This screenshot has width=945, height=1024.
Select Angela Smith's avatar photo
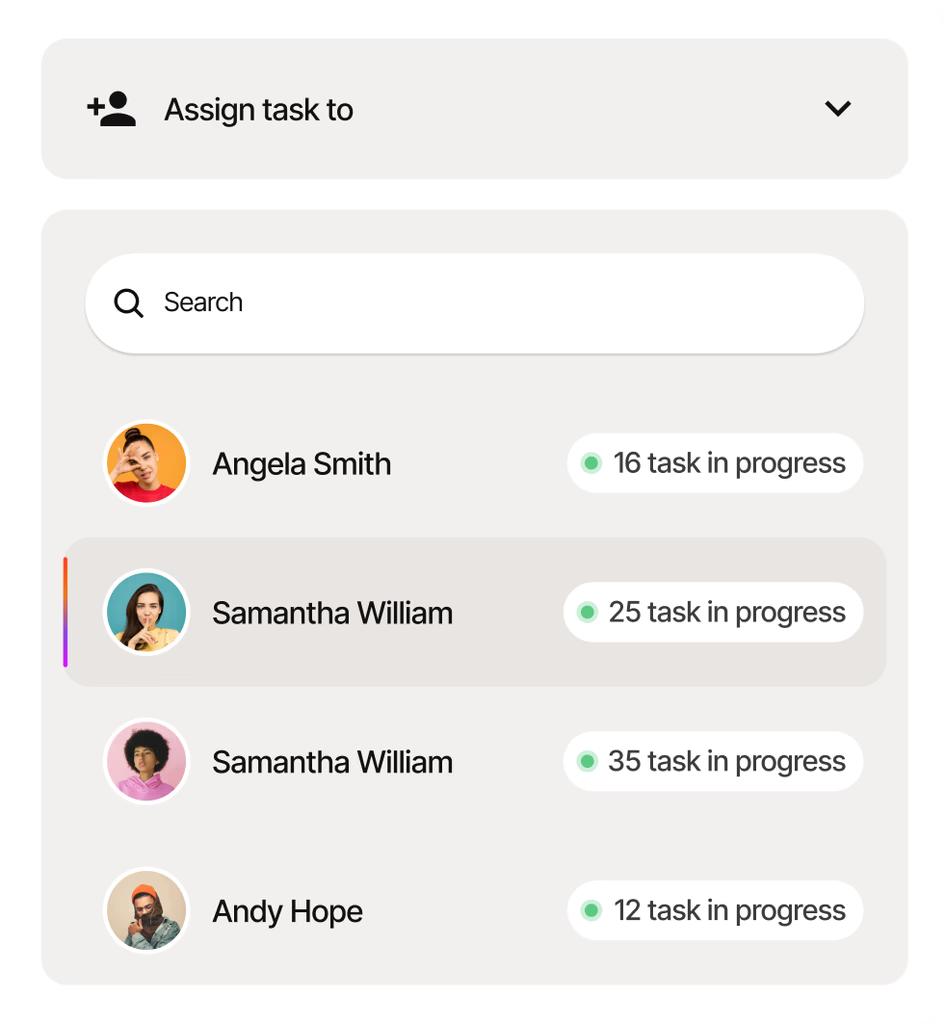pyautogui.click(x=147, y=463)
